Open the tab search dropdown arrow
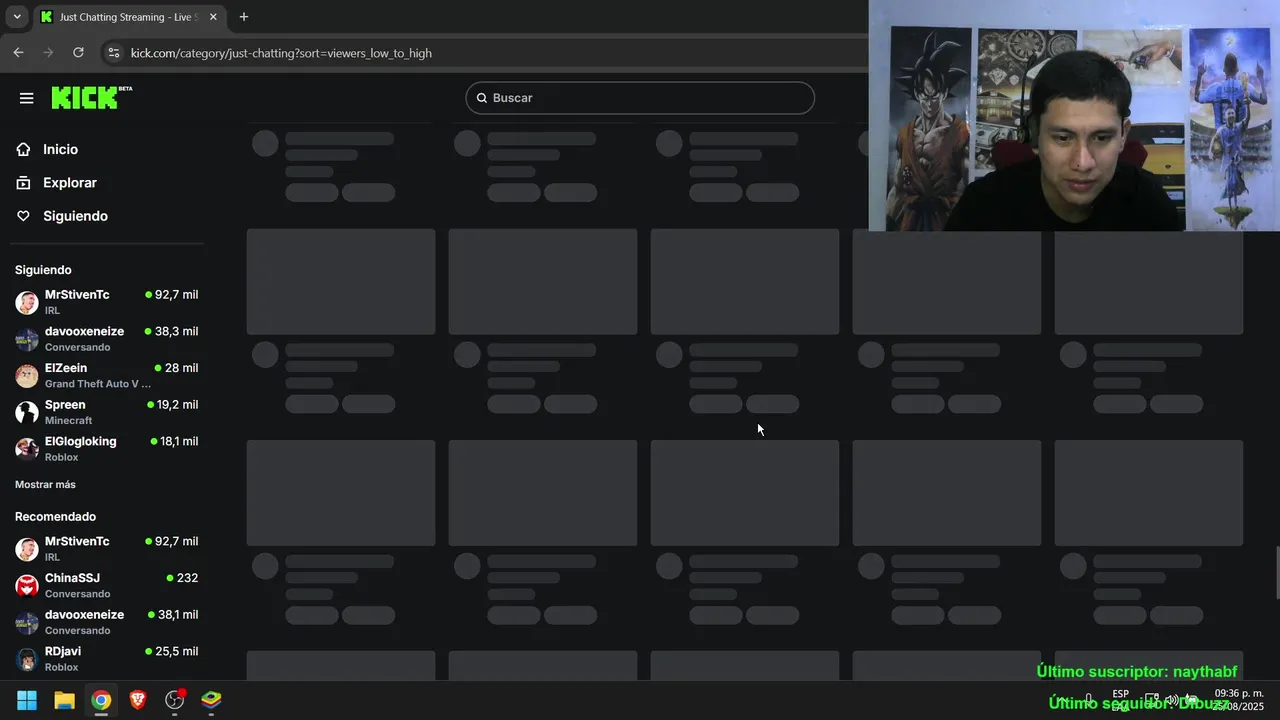 tap(17, 17)
